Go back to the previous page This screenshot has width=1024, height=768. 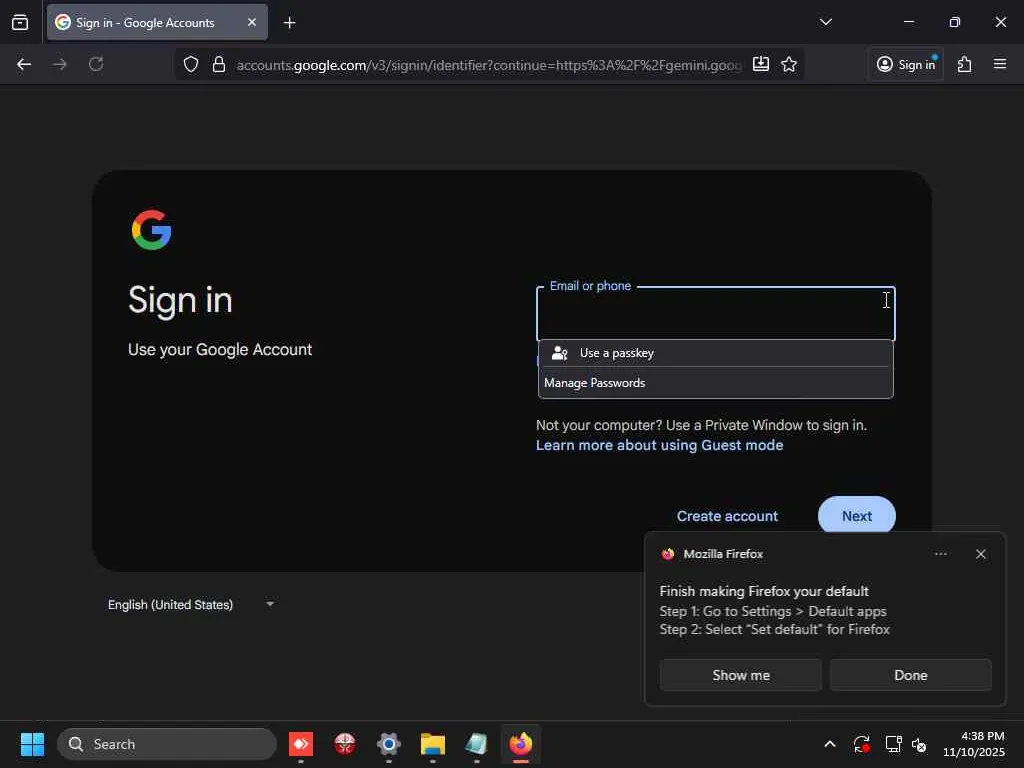tap(24, 64)
